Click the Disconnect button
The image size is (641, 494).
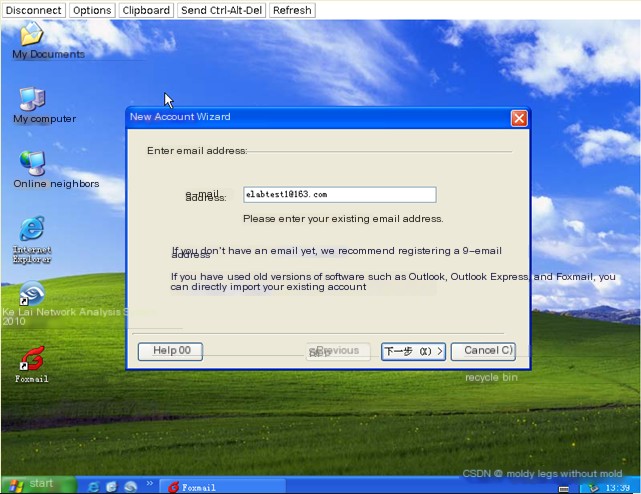pos(34,10)
